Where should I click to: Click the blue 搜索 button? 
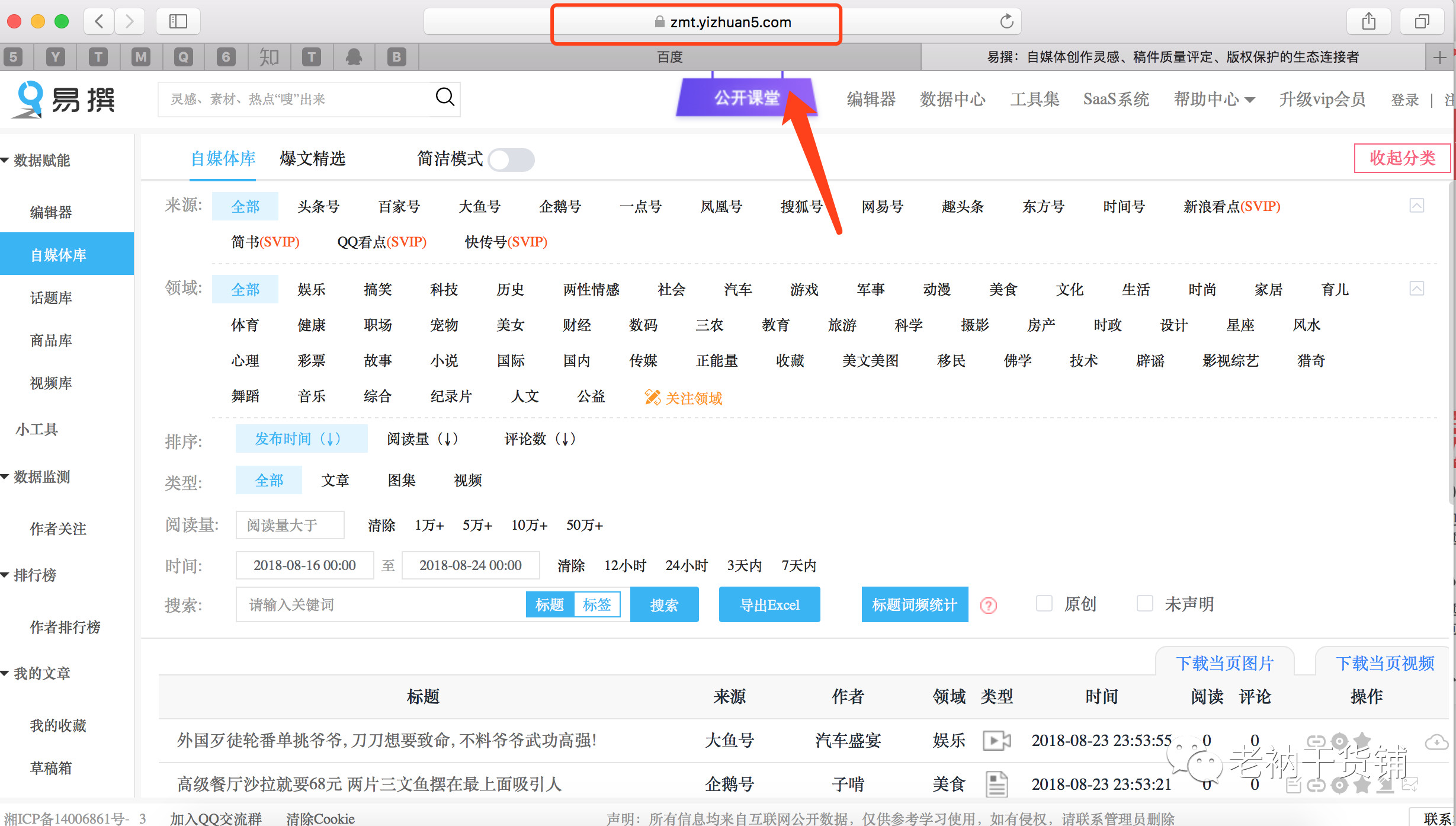[x=664, y=604]
